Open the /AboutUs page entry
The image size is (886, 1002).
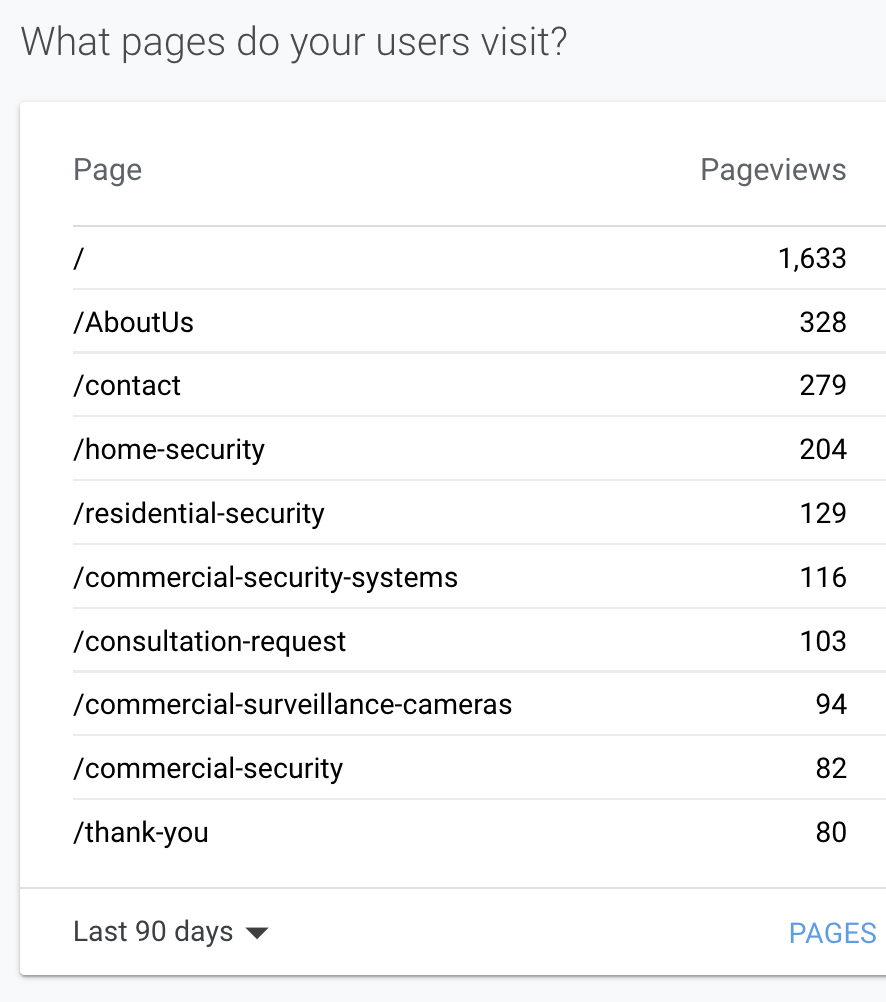133,322
